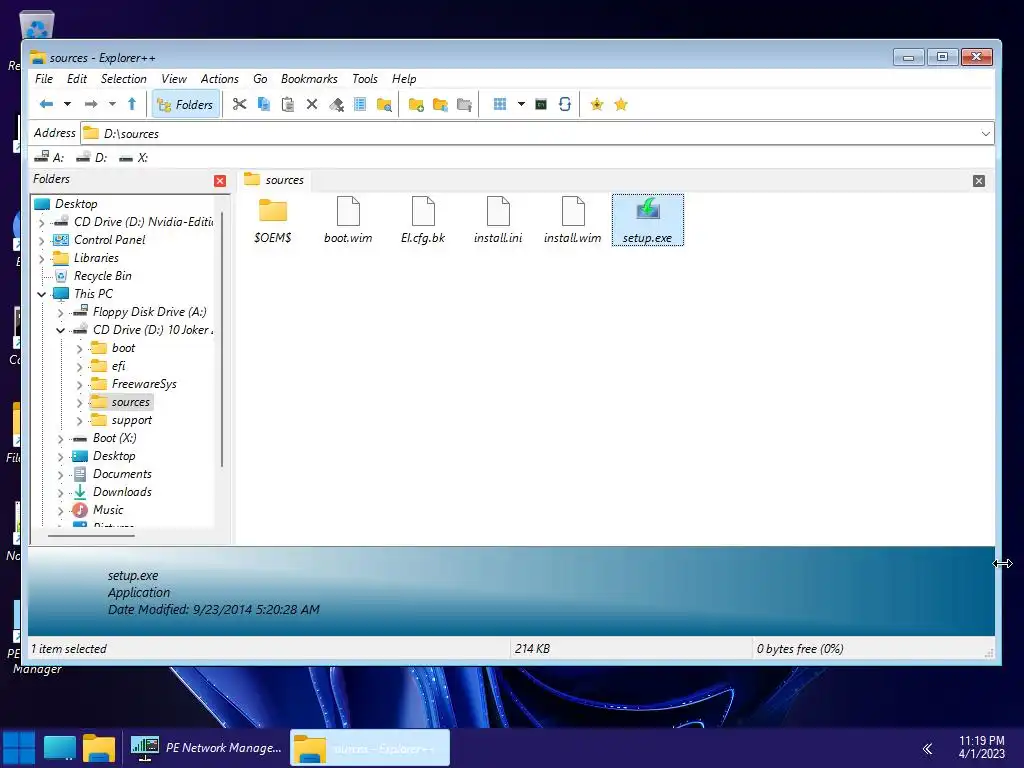Open the Selection menu
Screen dimensions: 1024x768
click(123, 79)
